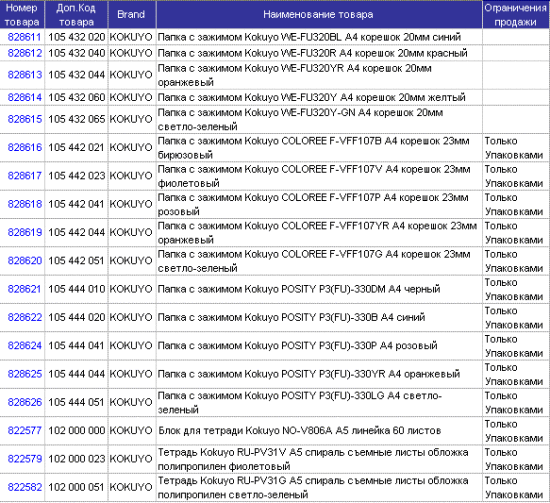
Task: Select item link 828620
Action: coord(25,260)
